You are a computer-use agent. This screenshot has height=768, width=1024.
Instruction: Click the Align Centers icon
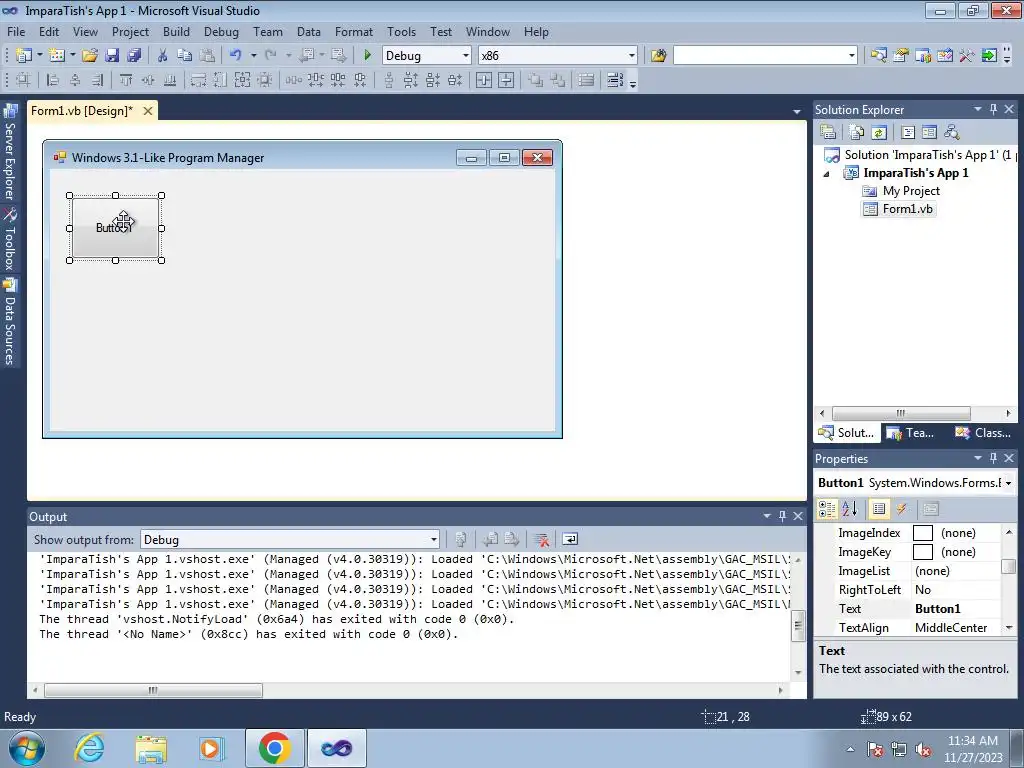point(75,80)
